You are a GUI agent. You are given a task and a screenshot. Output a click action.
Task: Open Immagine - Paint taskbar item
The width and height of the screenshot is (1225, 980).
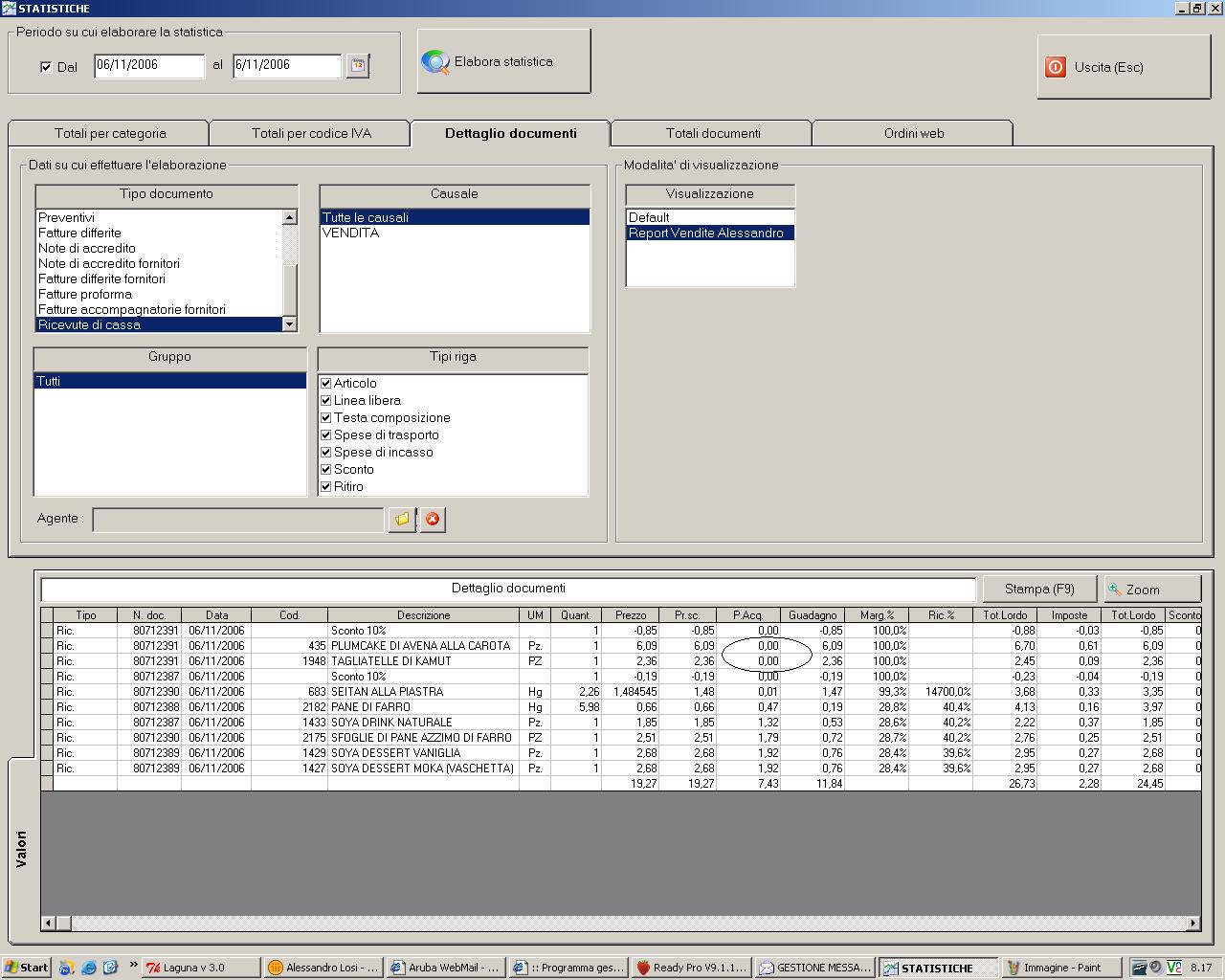pyautogui.click(x=1060, y=968)
